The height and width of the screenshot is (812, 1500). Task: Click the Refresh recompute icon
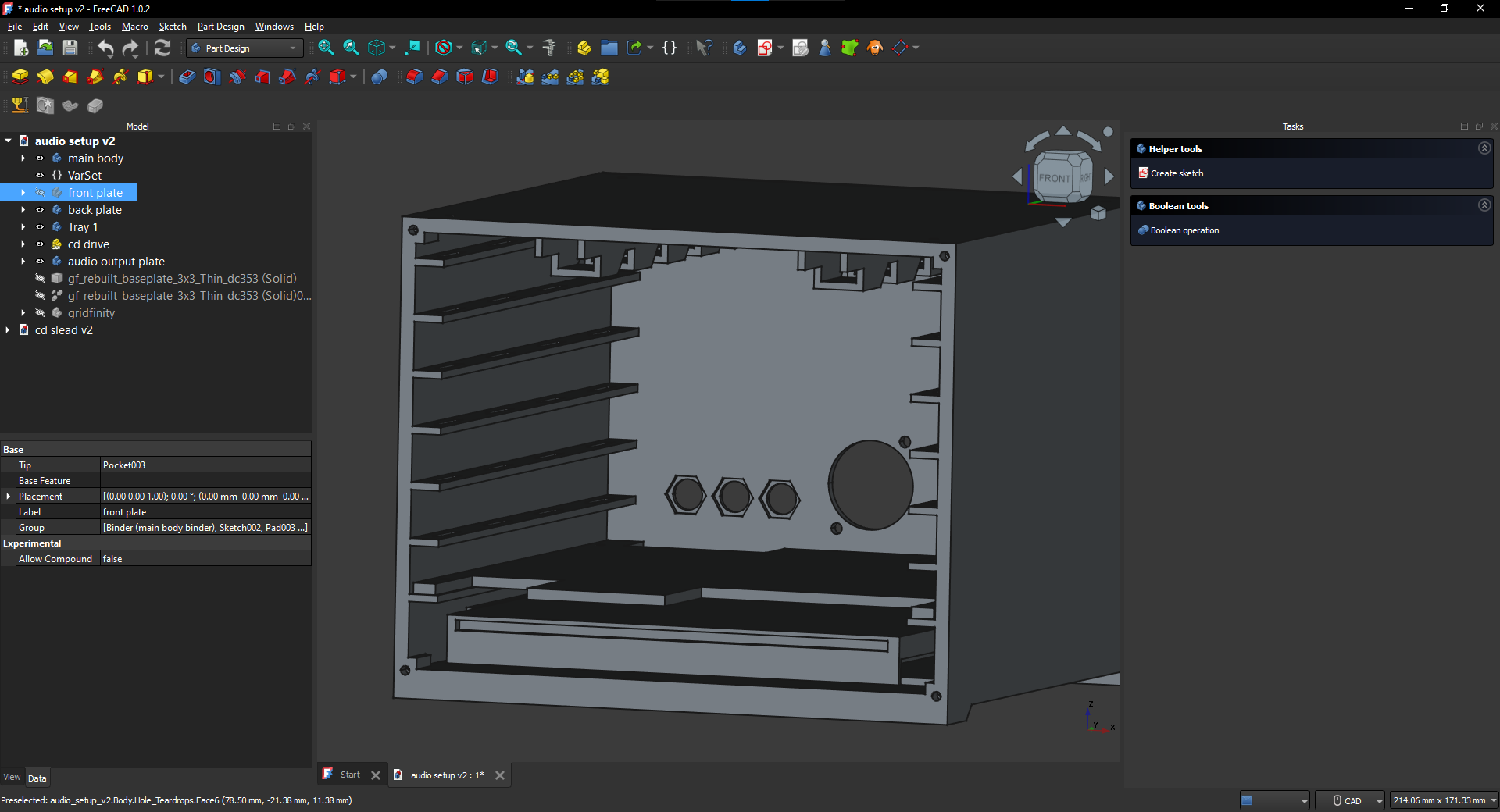[162, 48]
